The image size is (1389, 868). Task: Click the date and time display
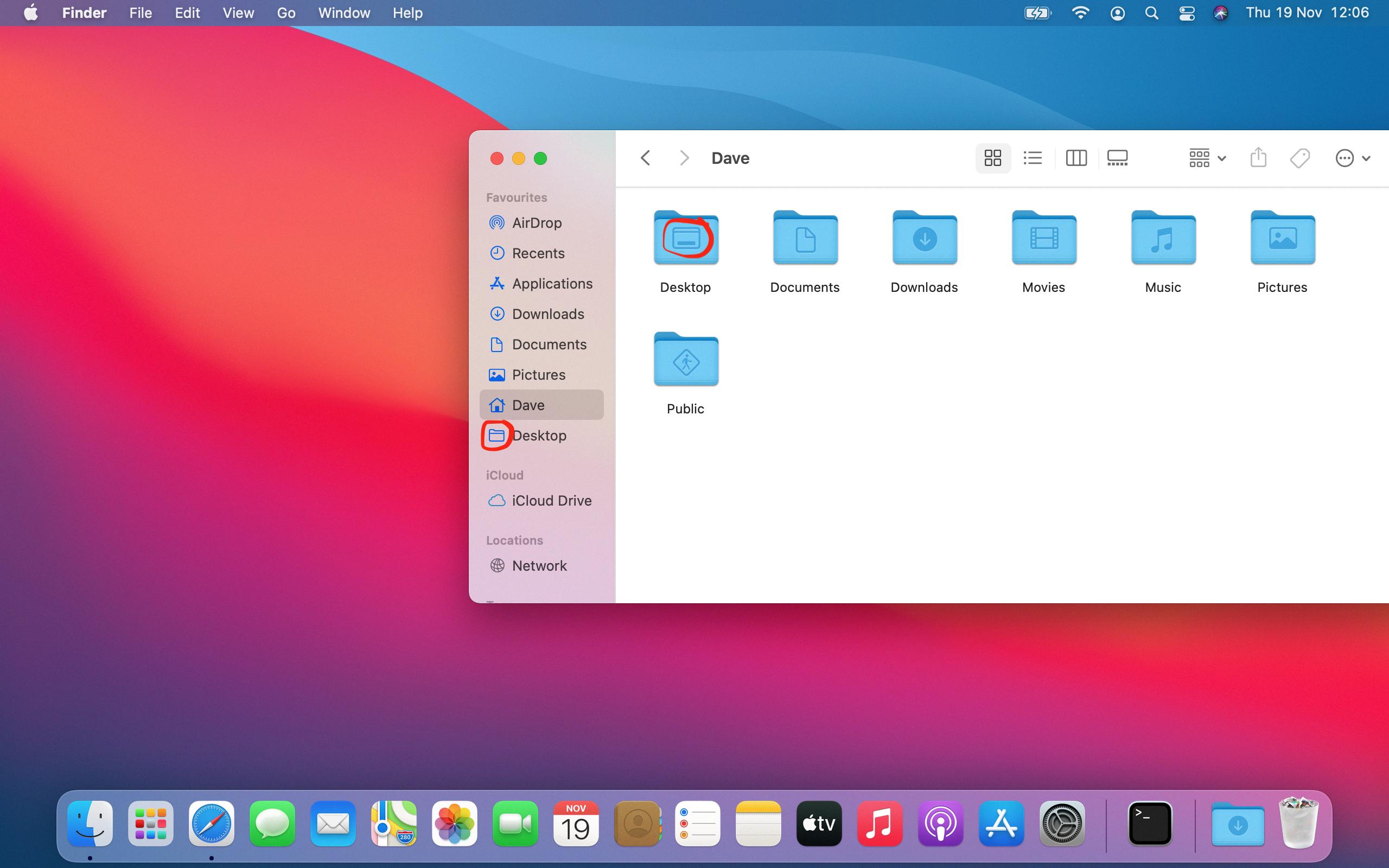pyautogui.click(x=1307, y=12)
